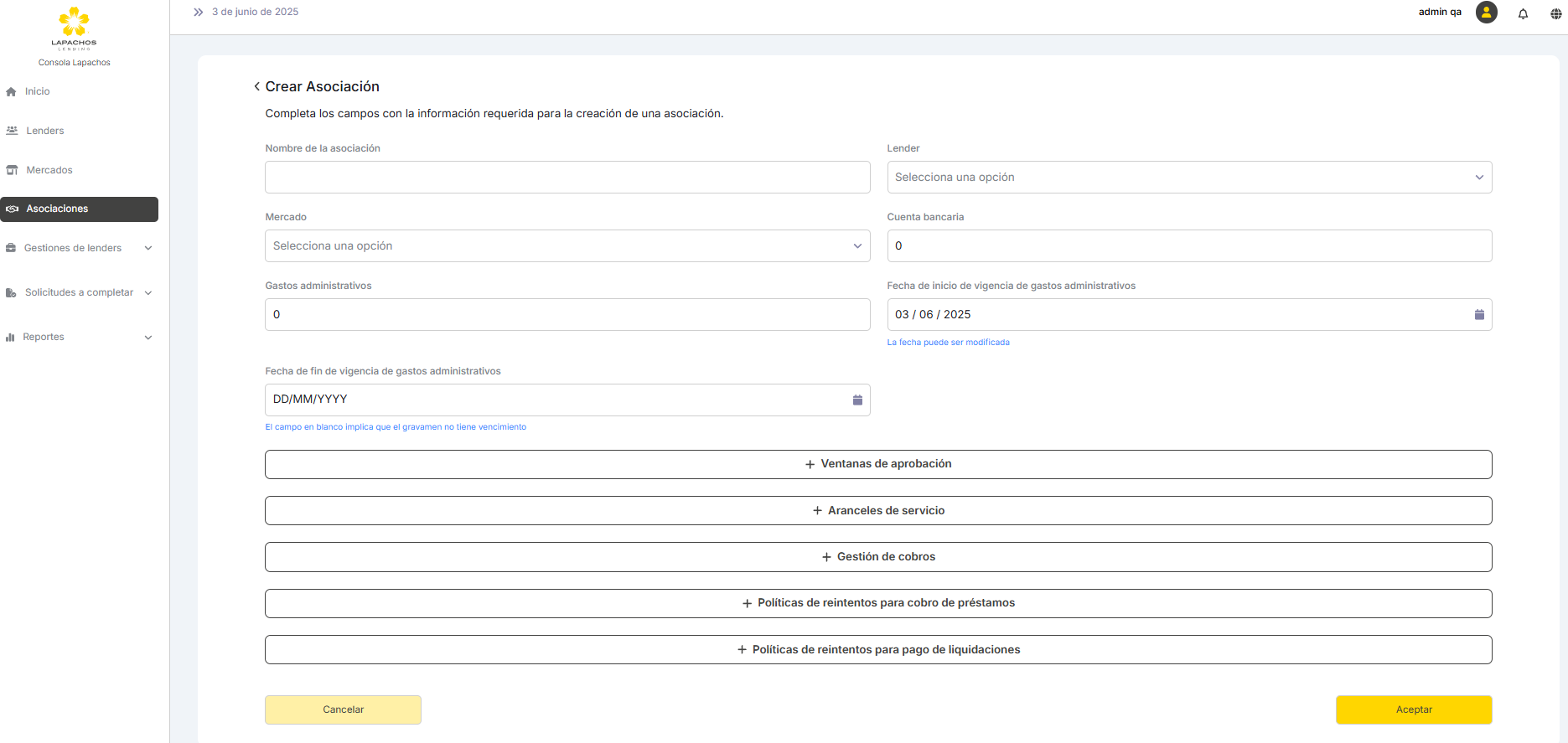Open the globe language icon
The image size is (1568, 743).
click(1555, 13)
